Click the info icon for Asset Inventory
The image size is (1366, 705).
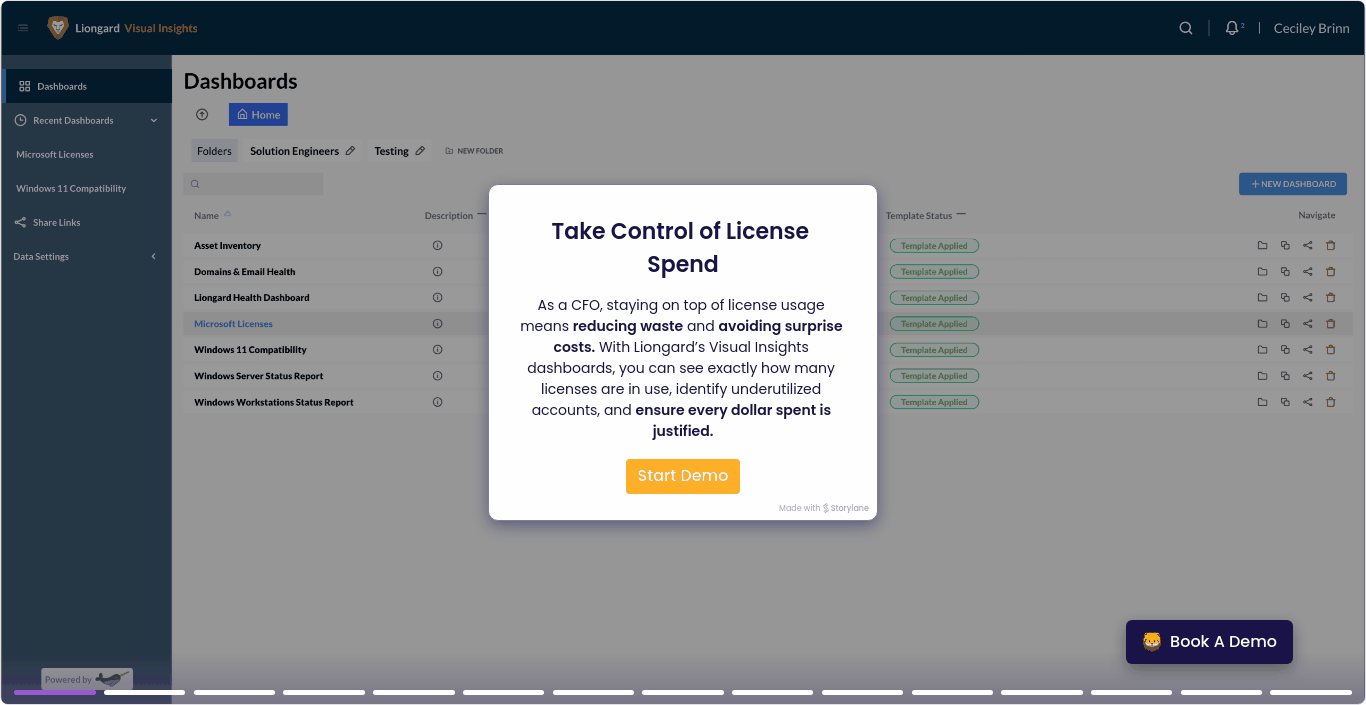pyautogui.click(x=437, y=246)
